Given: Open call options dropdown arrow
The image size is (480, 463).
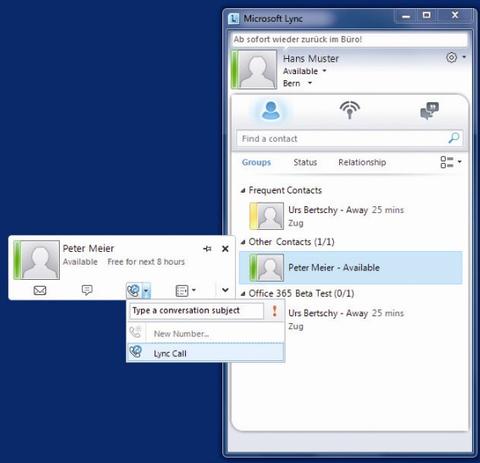Looking at the screenshot, I should [146, 291].
